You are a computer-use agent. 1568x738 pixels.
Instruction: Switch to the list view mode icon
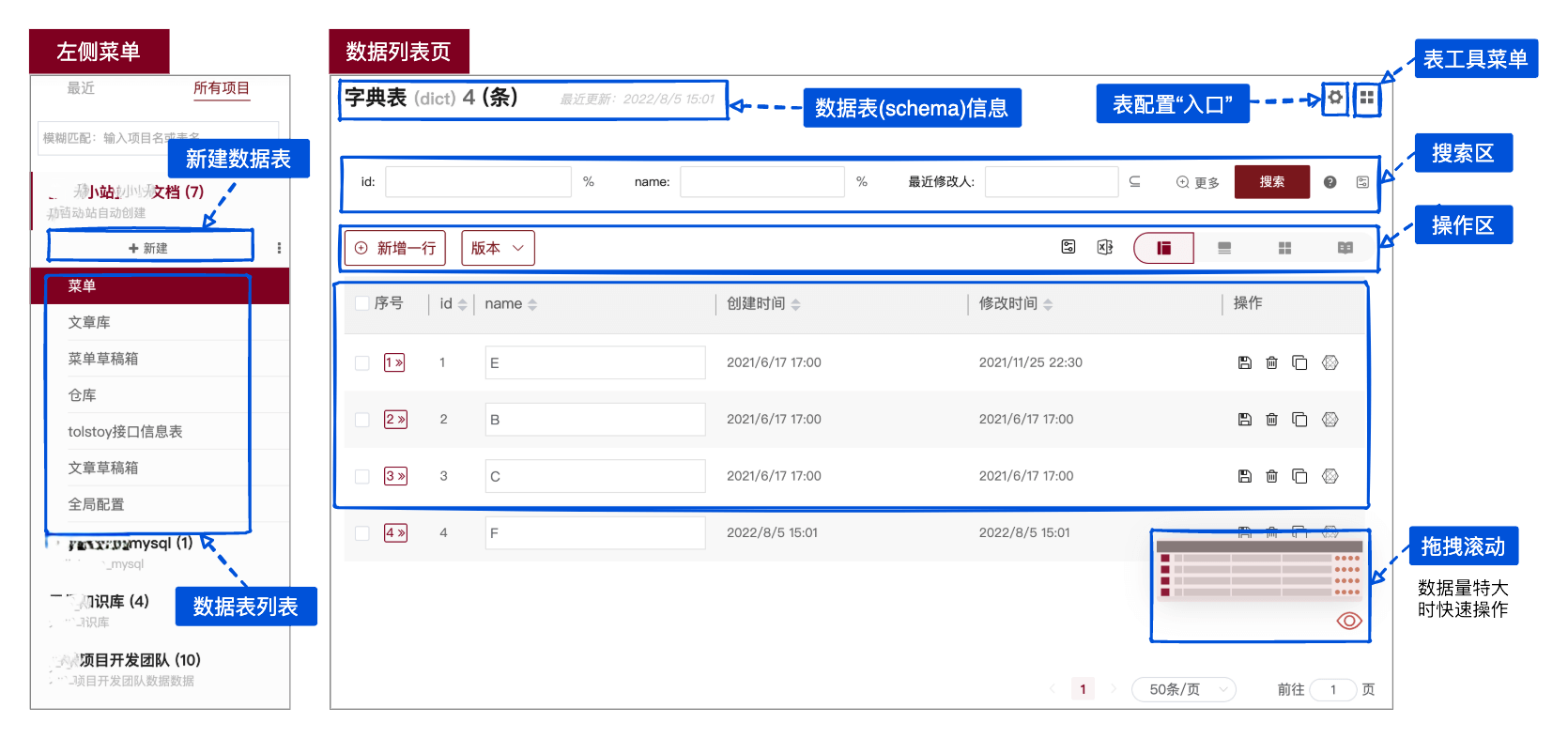point(1224,248)
